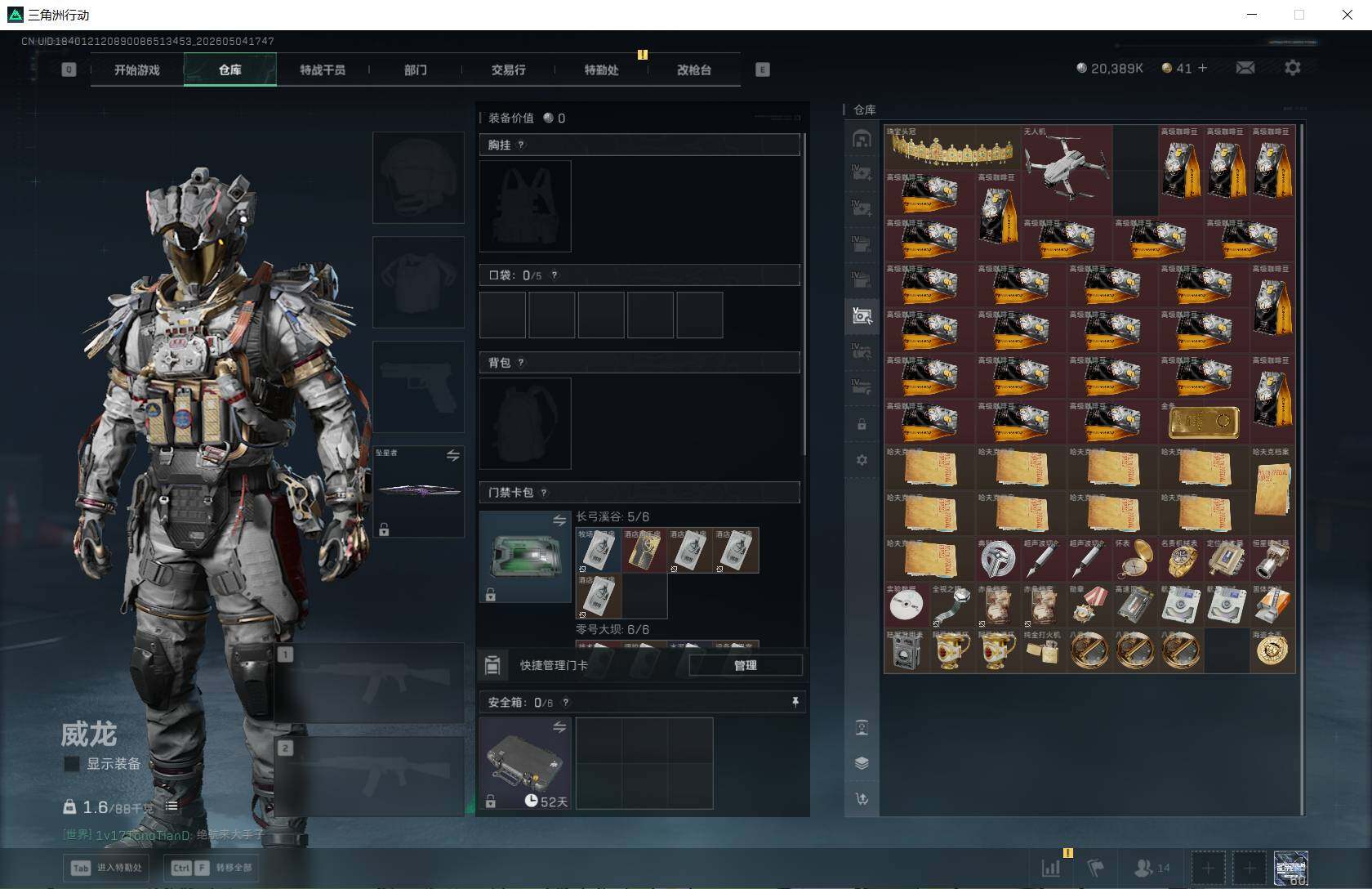Click the help icon next to 背包
1372x889 pixels.
pyautogui.click(x=521, y=362)
